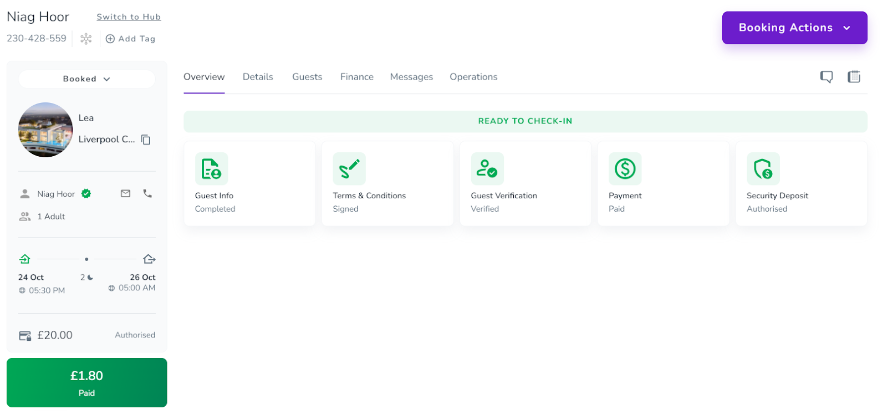
Task: Click the Add Tag button
Action: click(x=130, y=39)
